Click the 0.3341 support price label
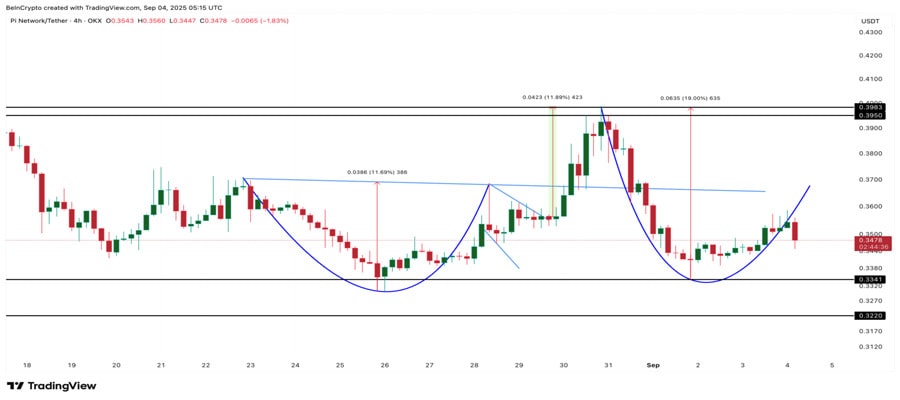 click(x=871, y=279)
